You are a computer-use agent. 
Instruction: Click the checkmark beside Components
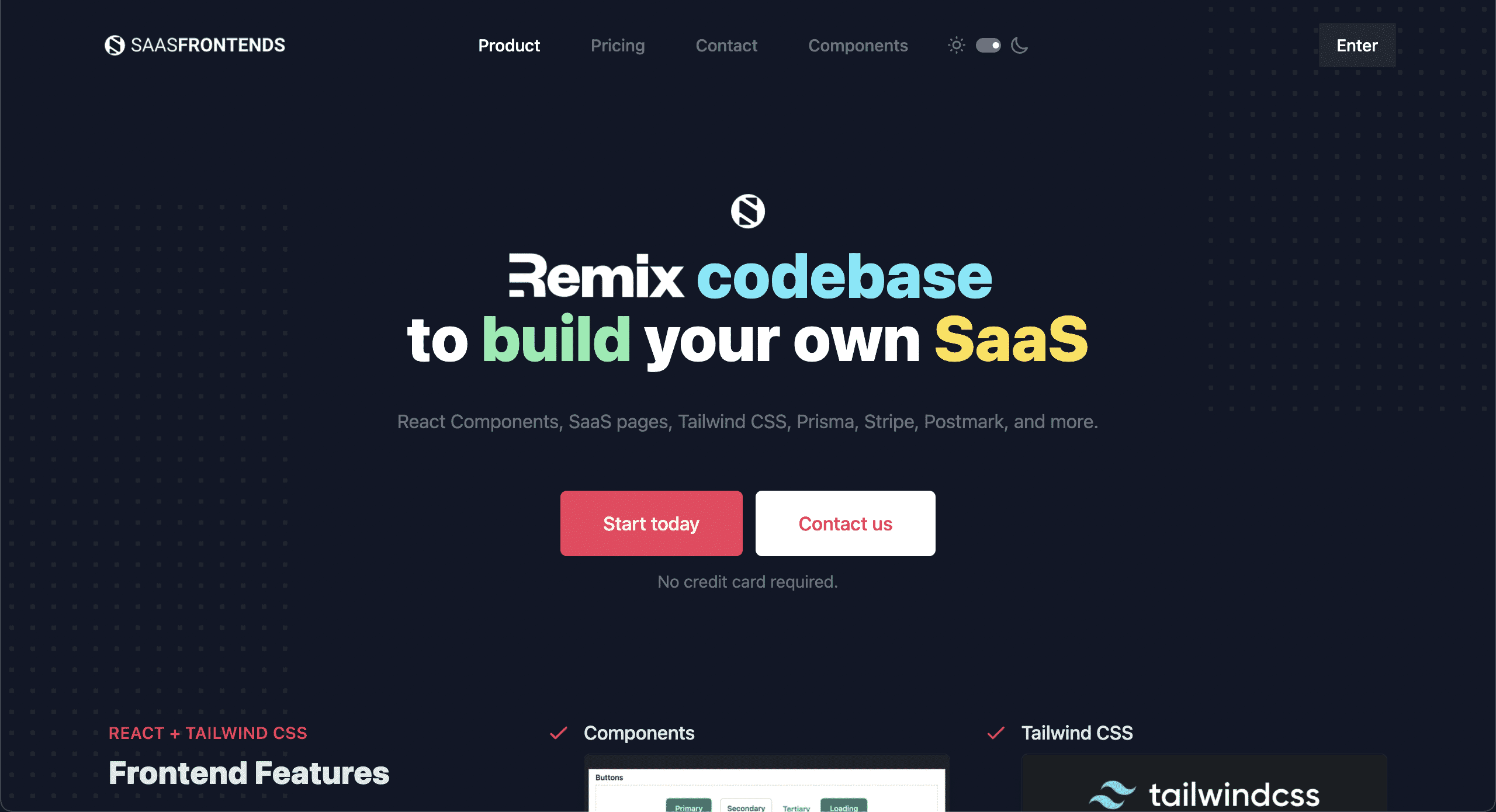click(x=559, y=733)
